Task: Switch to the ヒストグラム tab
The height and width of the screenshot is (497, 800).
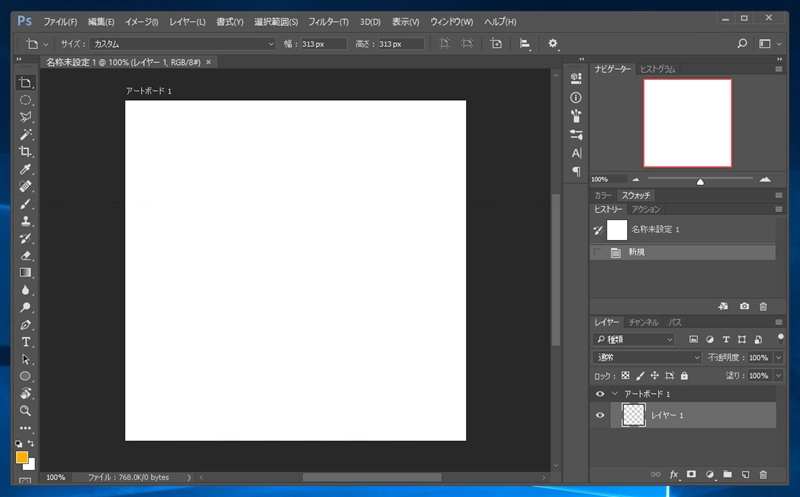Action: coord(658,69)
